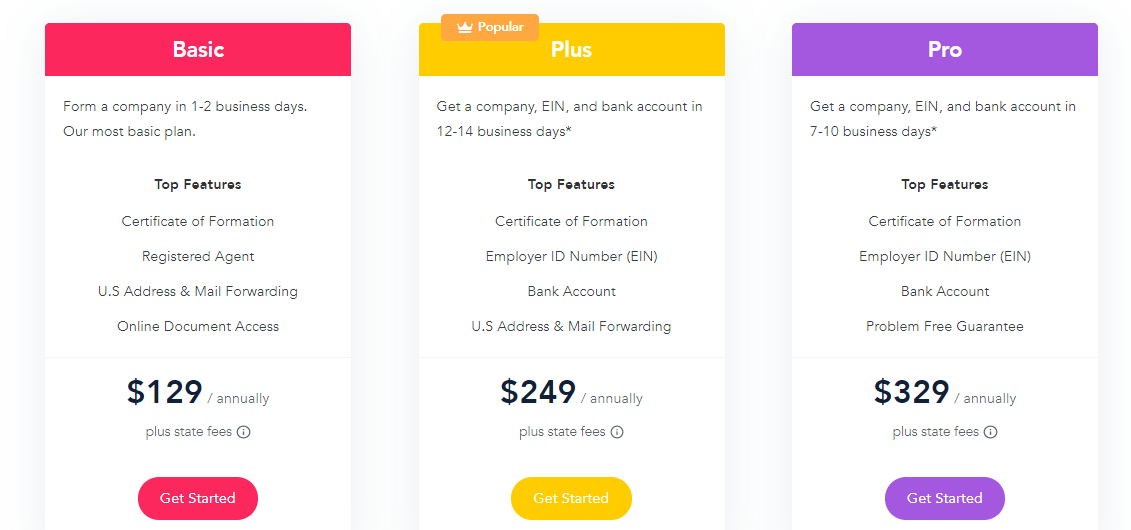The height and width of the screenshot is (530, 1131).
Task: Start the Pro plan with Get Started
Action: click(944, 498)
